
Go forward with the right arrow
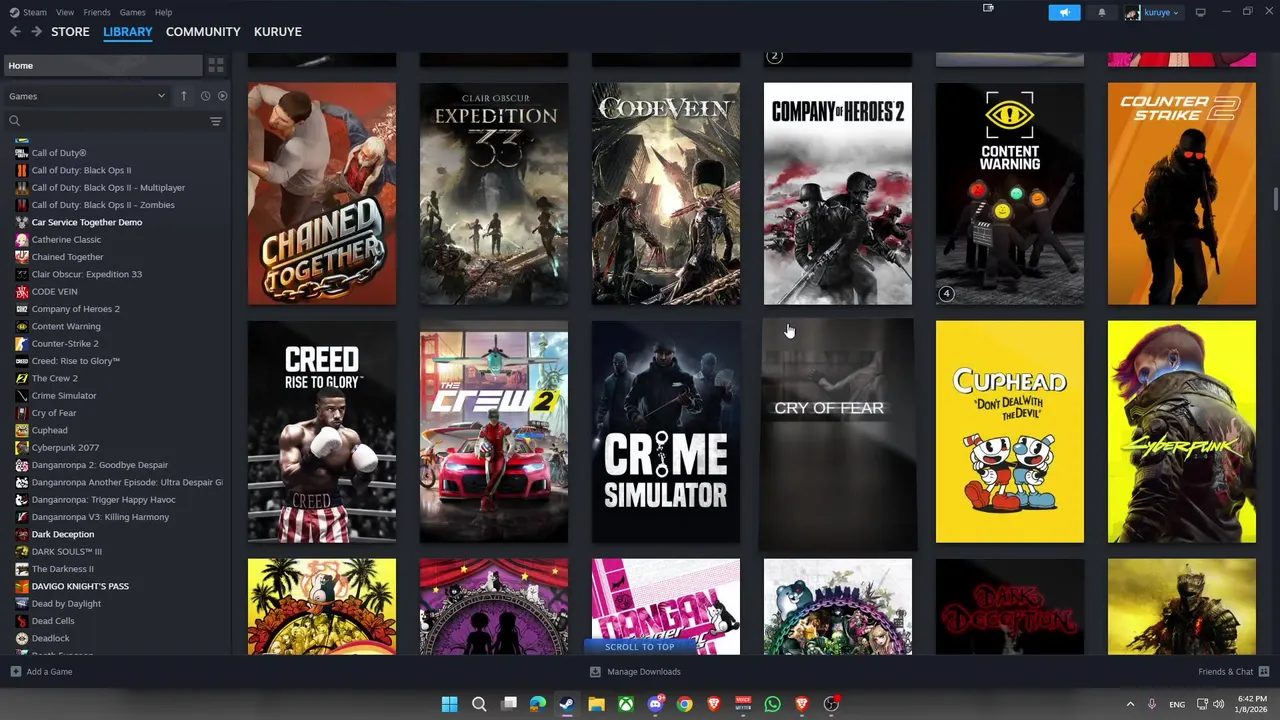tap(36, 32)
